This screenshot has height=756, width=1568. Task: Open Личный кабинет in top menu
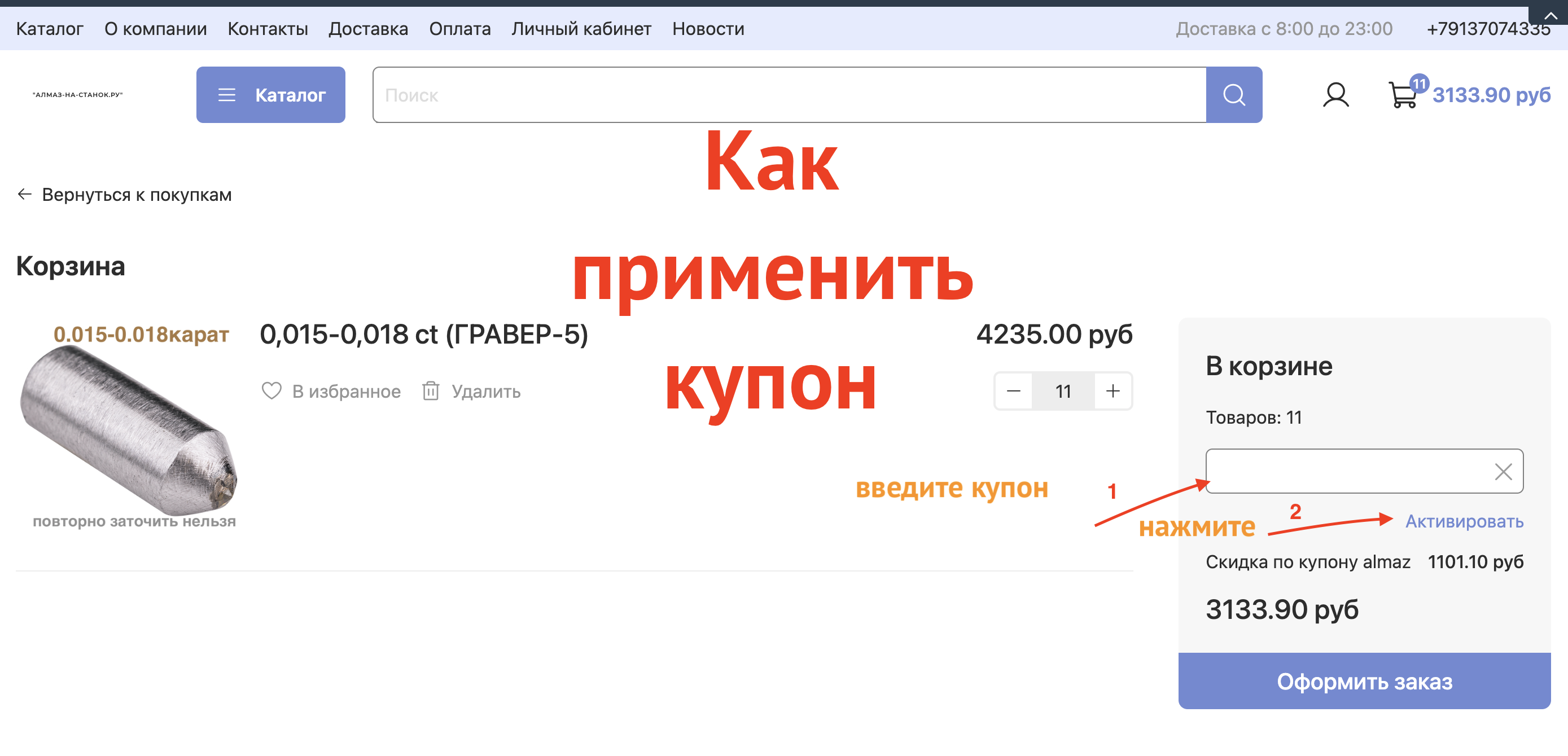(581, 29)
